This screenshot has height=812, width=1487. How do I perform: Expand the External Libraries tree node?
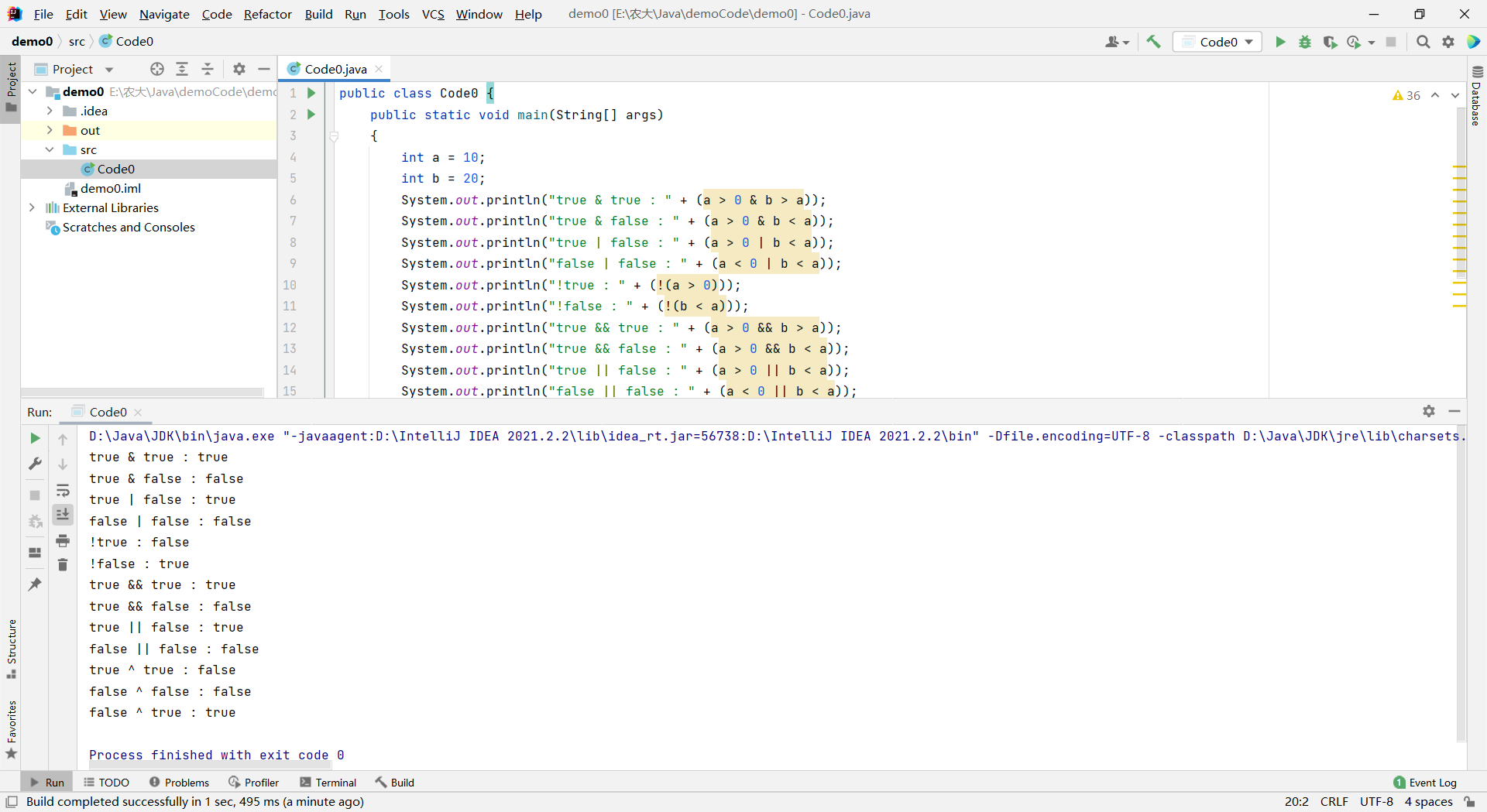[32, 207]
